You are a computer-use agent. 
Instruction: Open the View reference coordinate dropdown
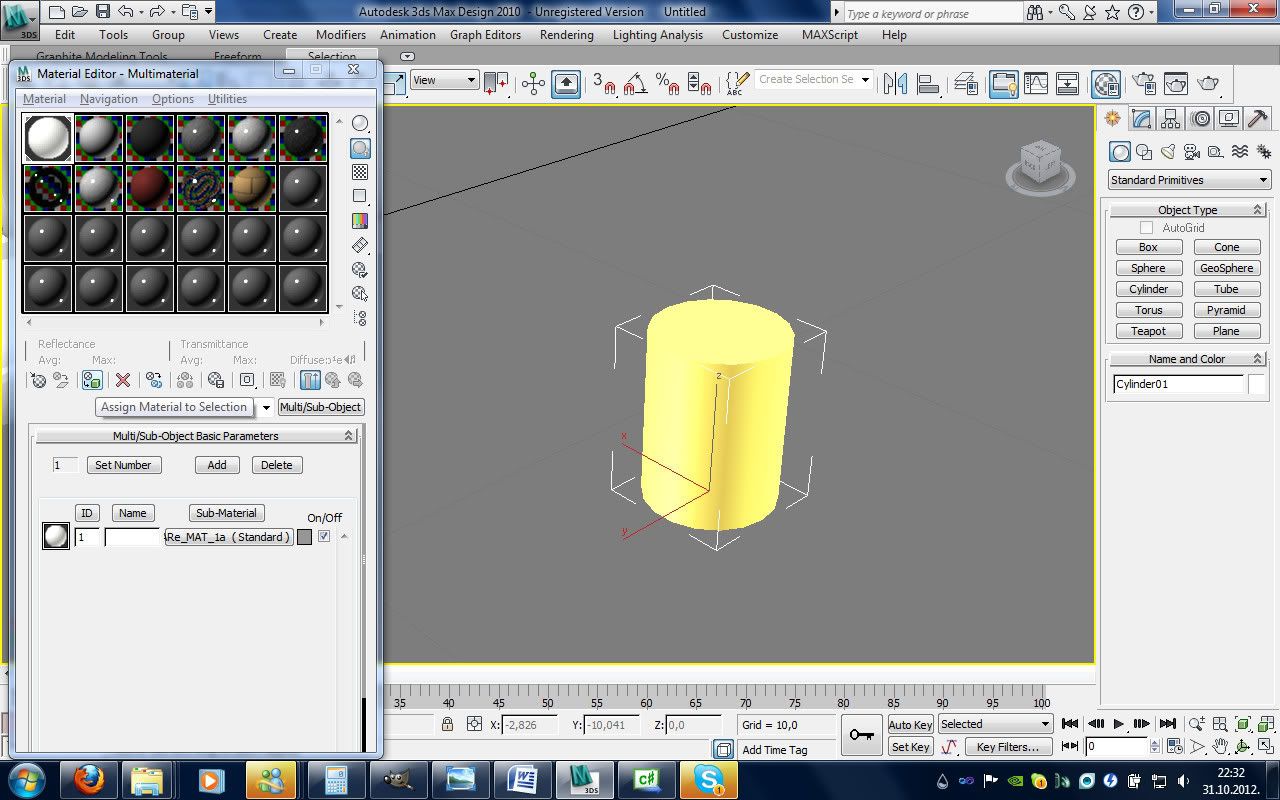click(x=445, y=80)
